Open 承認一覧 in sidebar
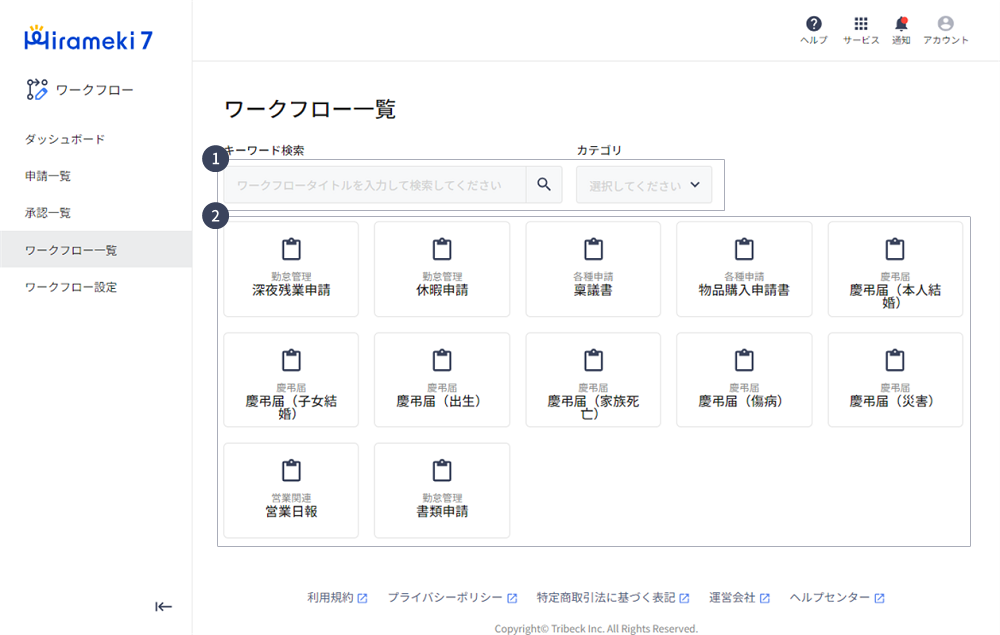 pos(48,213)
